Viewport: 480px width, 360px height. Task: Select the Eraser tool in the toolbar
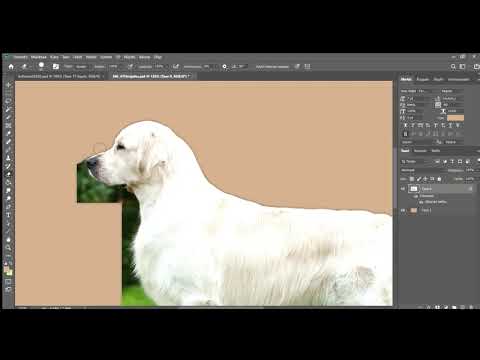(8, 174)
